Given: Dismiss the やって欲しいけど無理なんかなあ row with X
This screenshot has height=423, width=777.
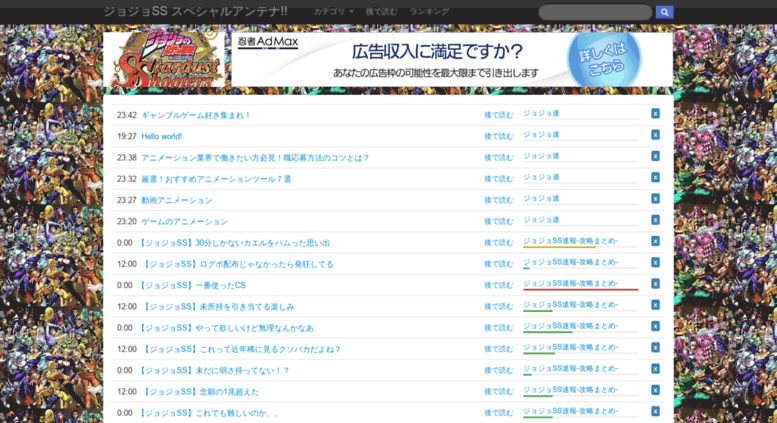Looking at the screenshot, I should (655, 327).
